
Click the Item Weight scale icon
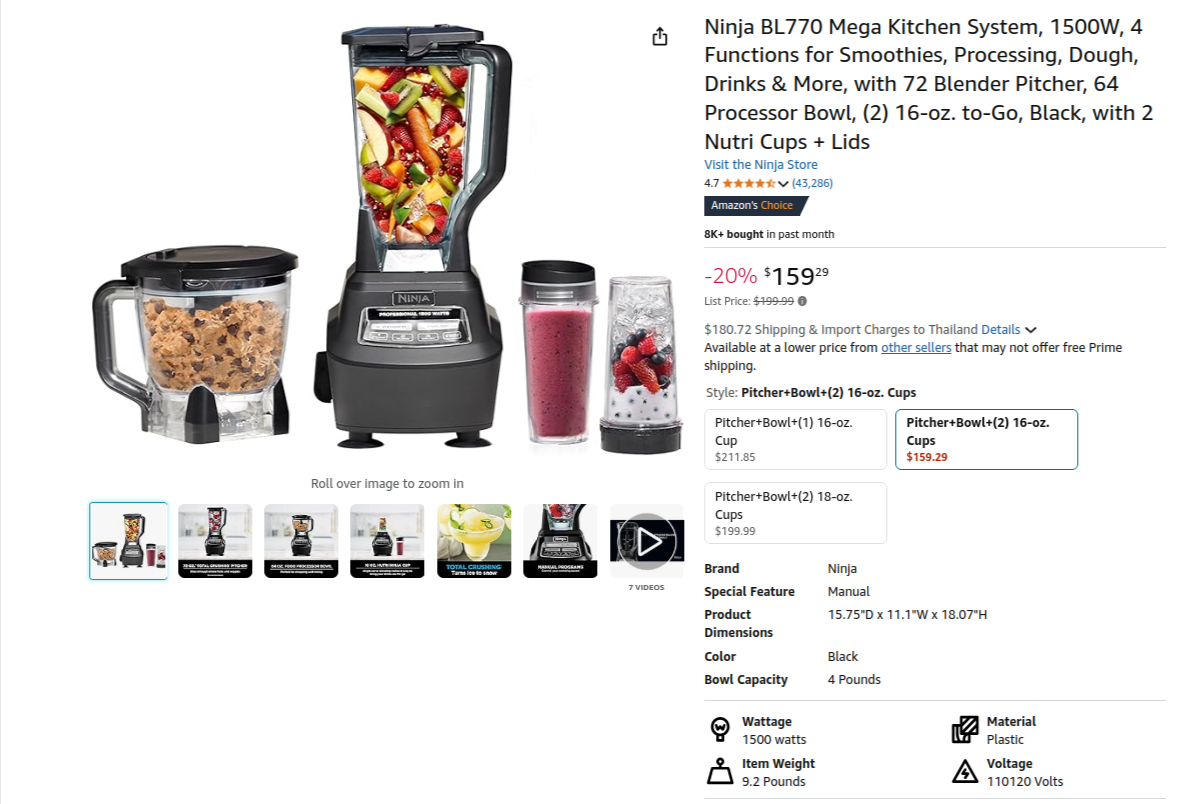click(x=720, y=771)
